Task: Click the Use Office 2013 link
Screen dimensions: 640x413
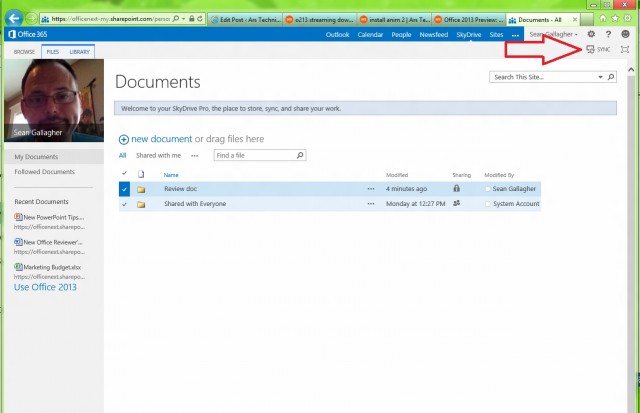Action: pyautogui.click(x=45, y=287)
